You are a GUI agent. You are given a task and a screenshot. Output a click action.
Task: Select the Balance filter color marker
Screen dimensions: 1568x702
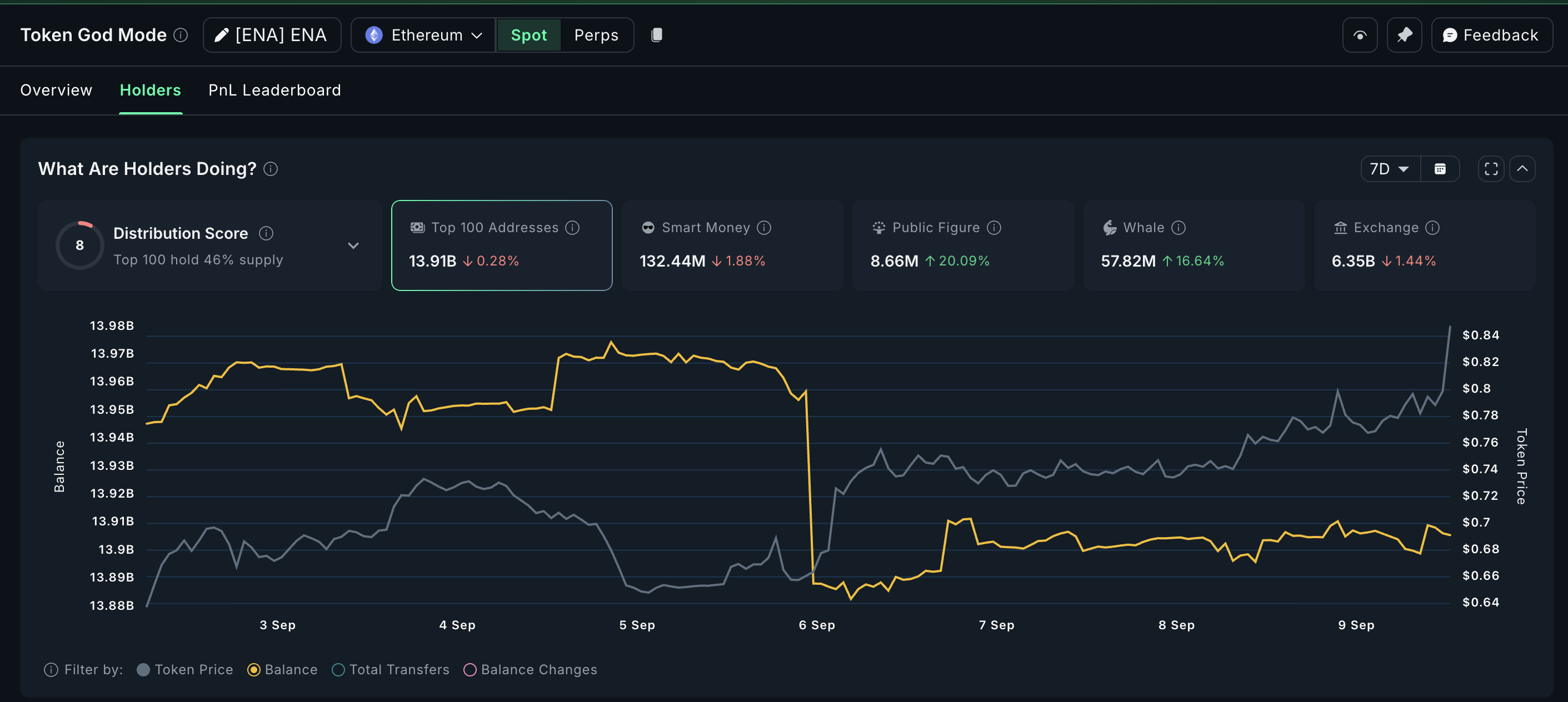pyautogui.click(x=254, y=669)
